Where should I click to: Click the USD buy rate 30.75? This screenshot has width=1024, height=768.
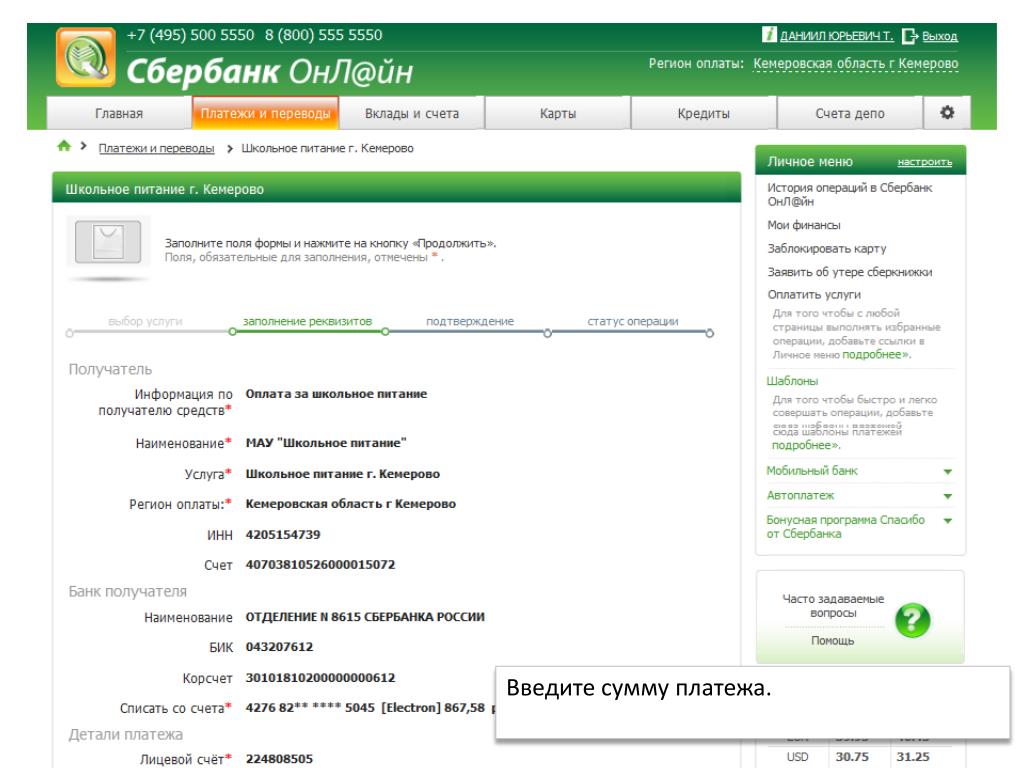pyautogui.click(x=852, y=757)
